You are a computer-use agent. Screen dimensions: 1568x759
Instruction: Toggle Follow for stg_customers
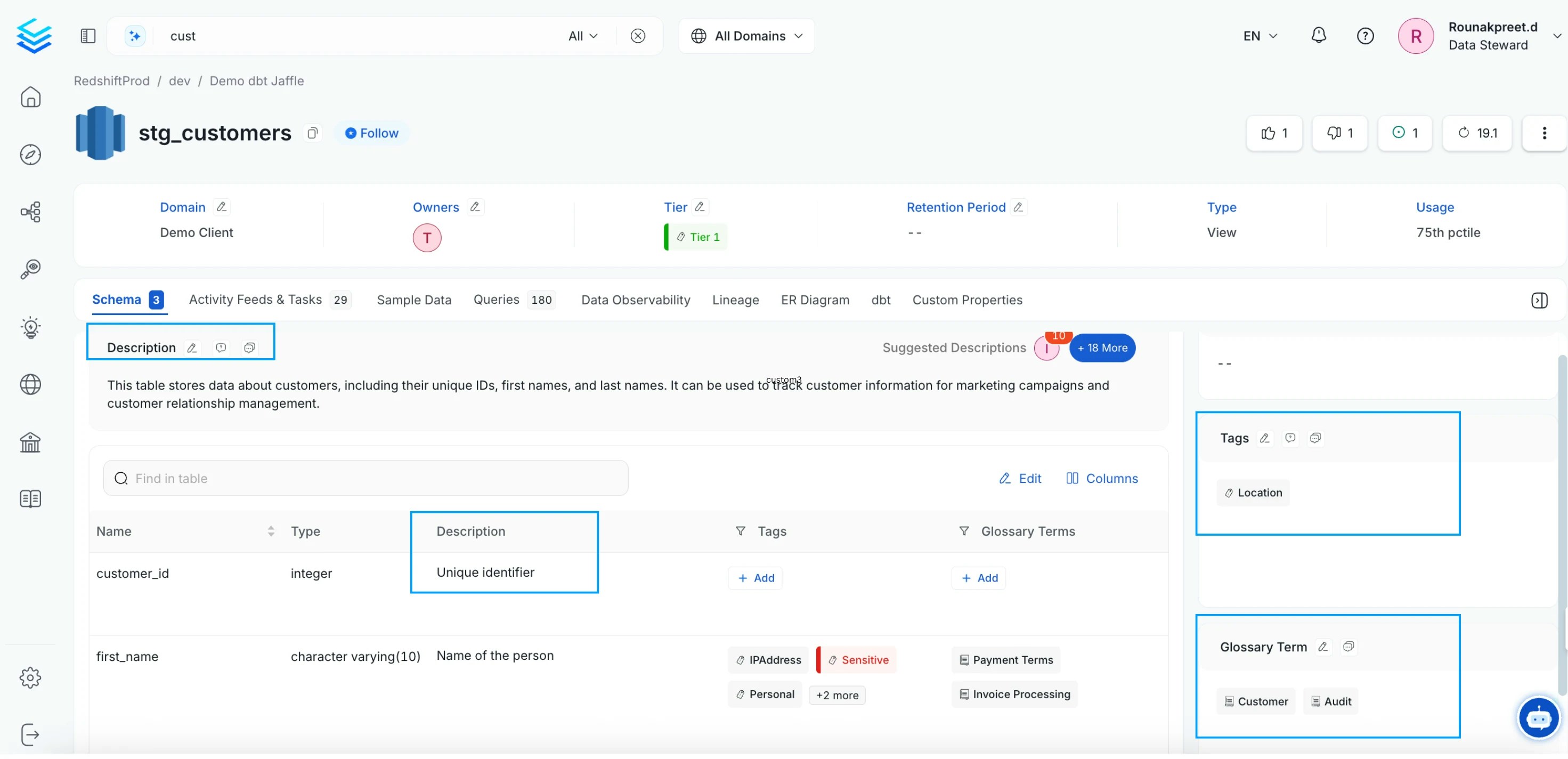tap(371, 133)
